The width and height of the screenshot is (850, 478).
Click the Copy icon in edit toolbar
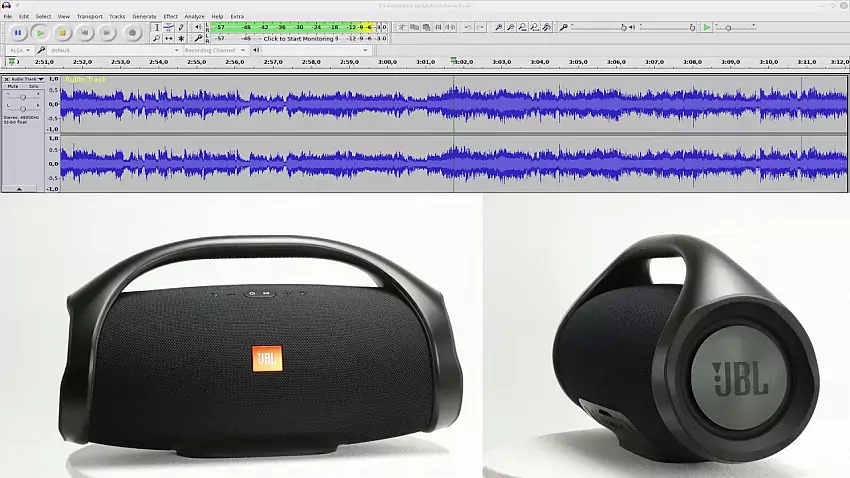click(414, 27)
